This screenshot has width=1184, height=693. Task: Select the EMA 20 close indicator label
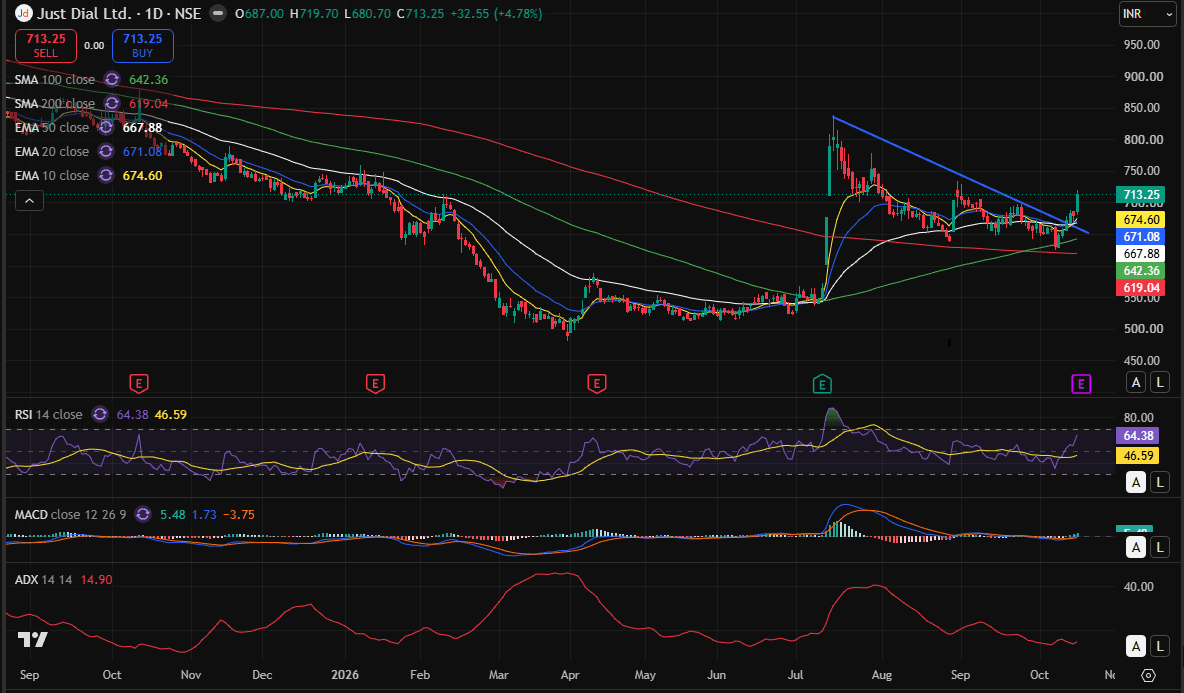click(52, 152)
